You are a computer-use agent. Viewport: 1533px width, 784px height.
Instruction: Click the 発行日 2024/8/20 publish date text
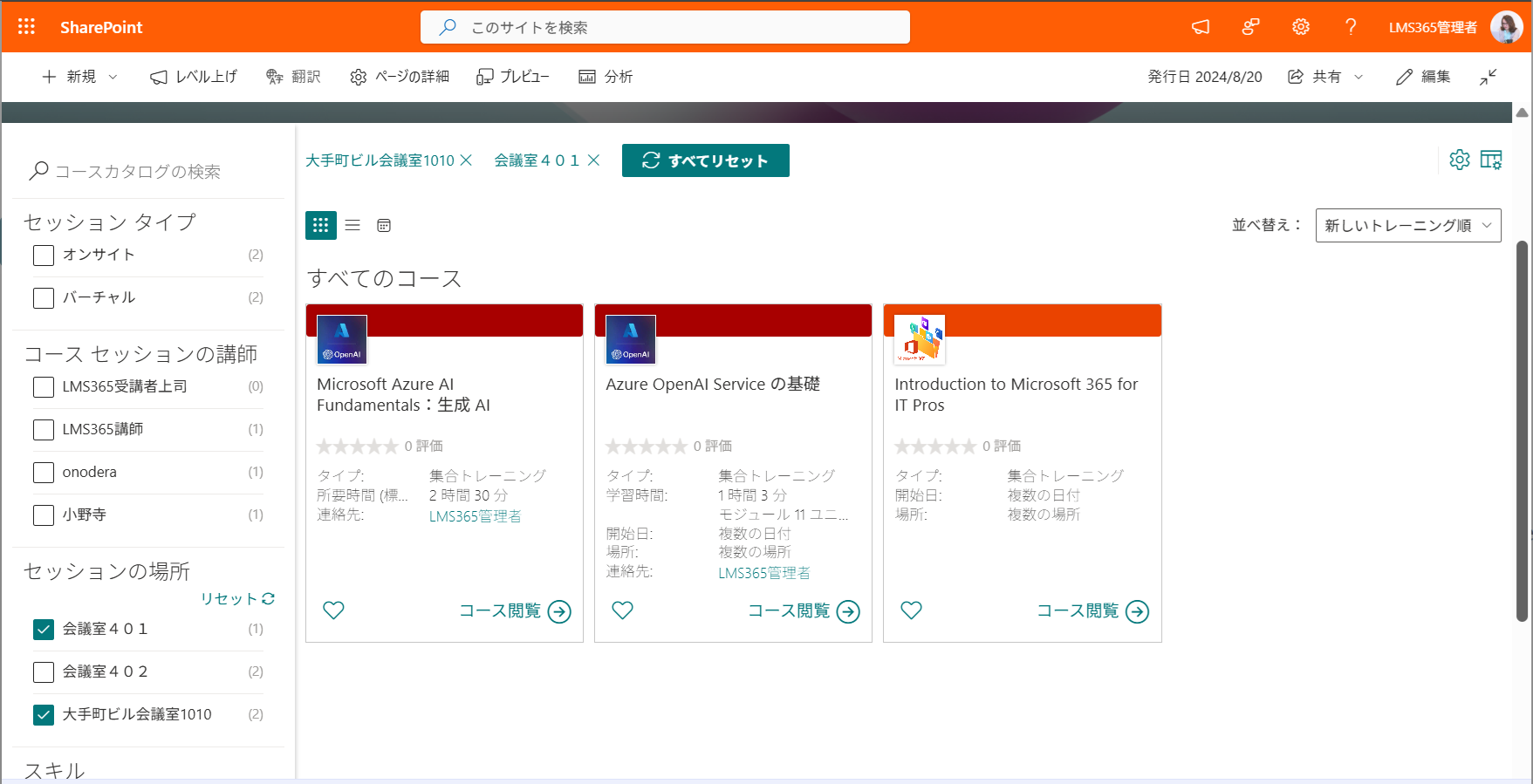click(1205, 77)
